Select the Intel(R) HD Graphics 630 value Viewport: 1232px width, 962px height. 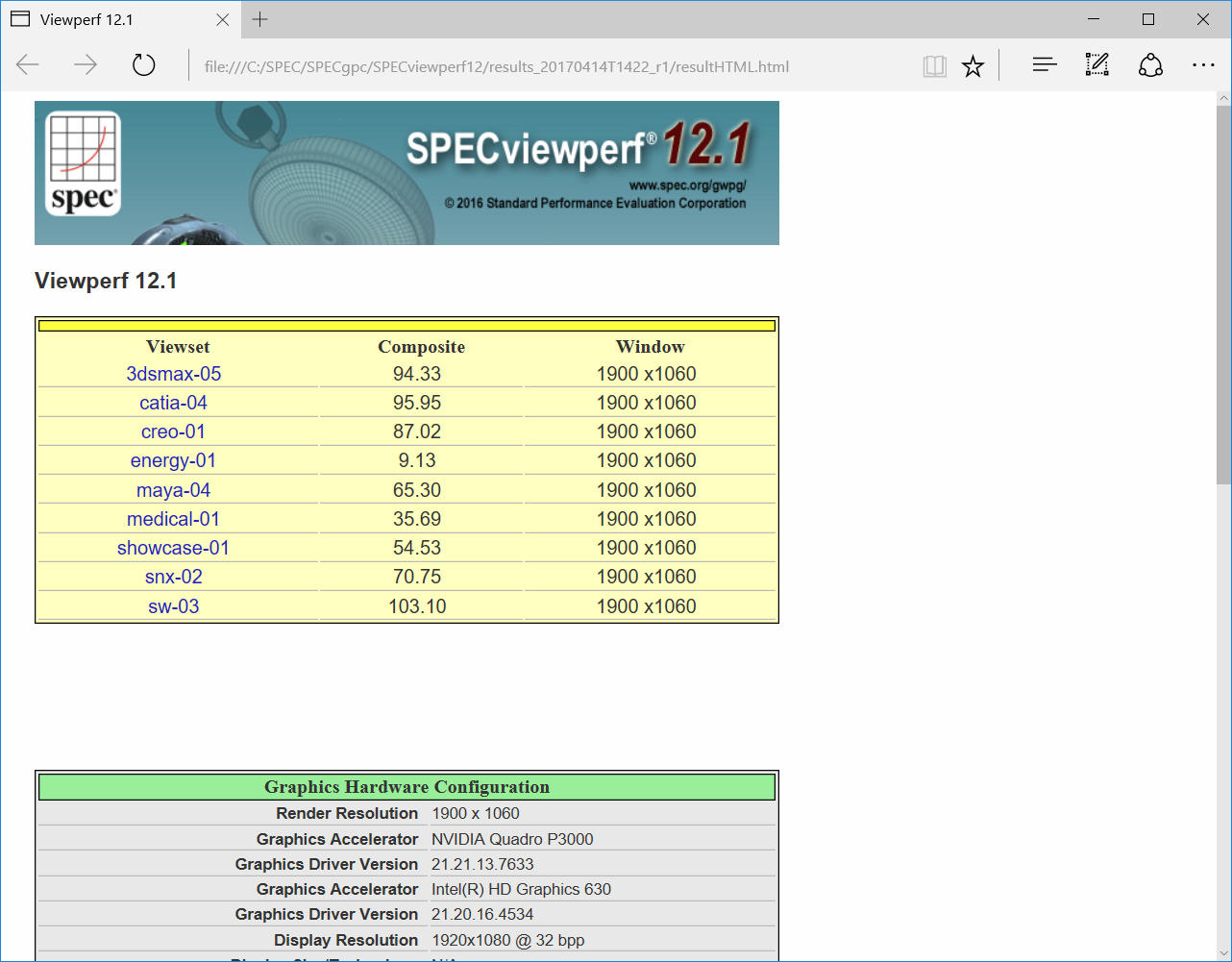[x=521, y=889]
